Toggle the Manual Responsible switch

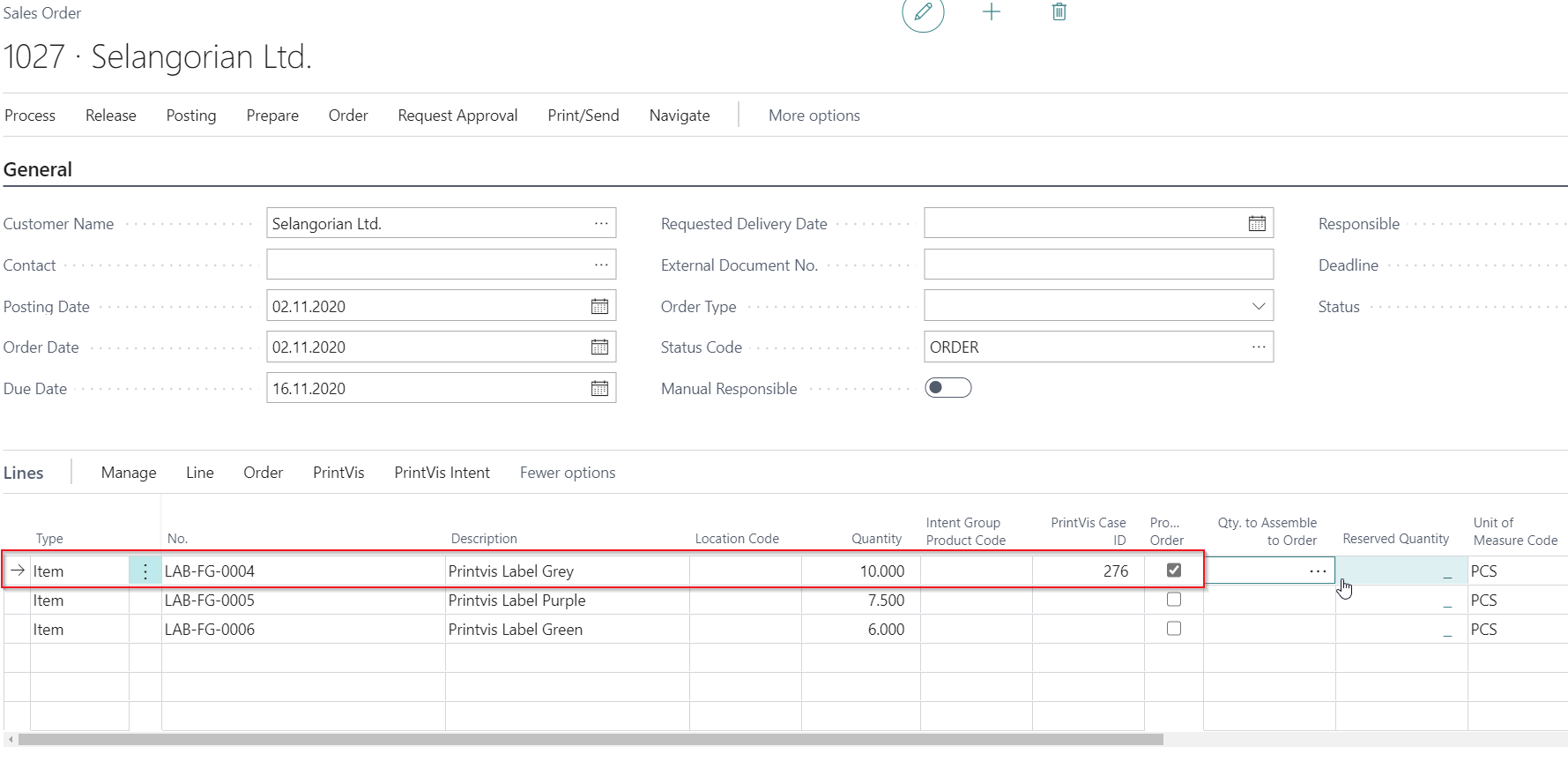(x=948, y=388)
